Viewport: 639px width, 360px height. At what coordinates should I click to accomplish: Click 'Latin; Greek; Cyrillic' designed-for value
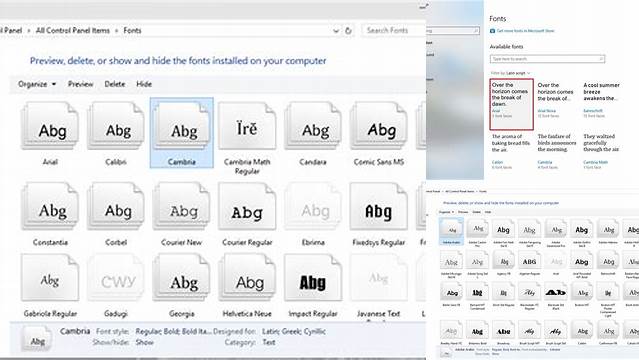click(294, 331)
